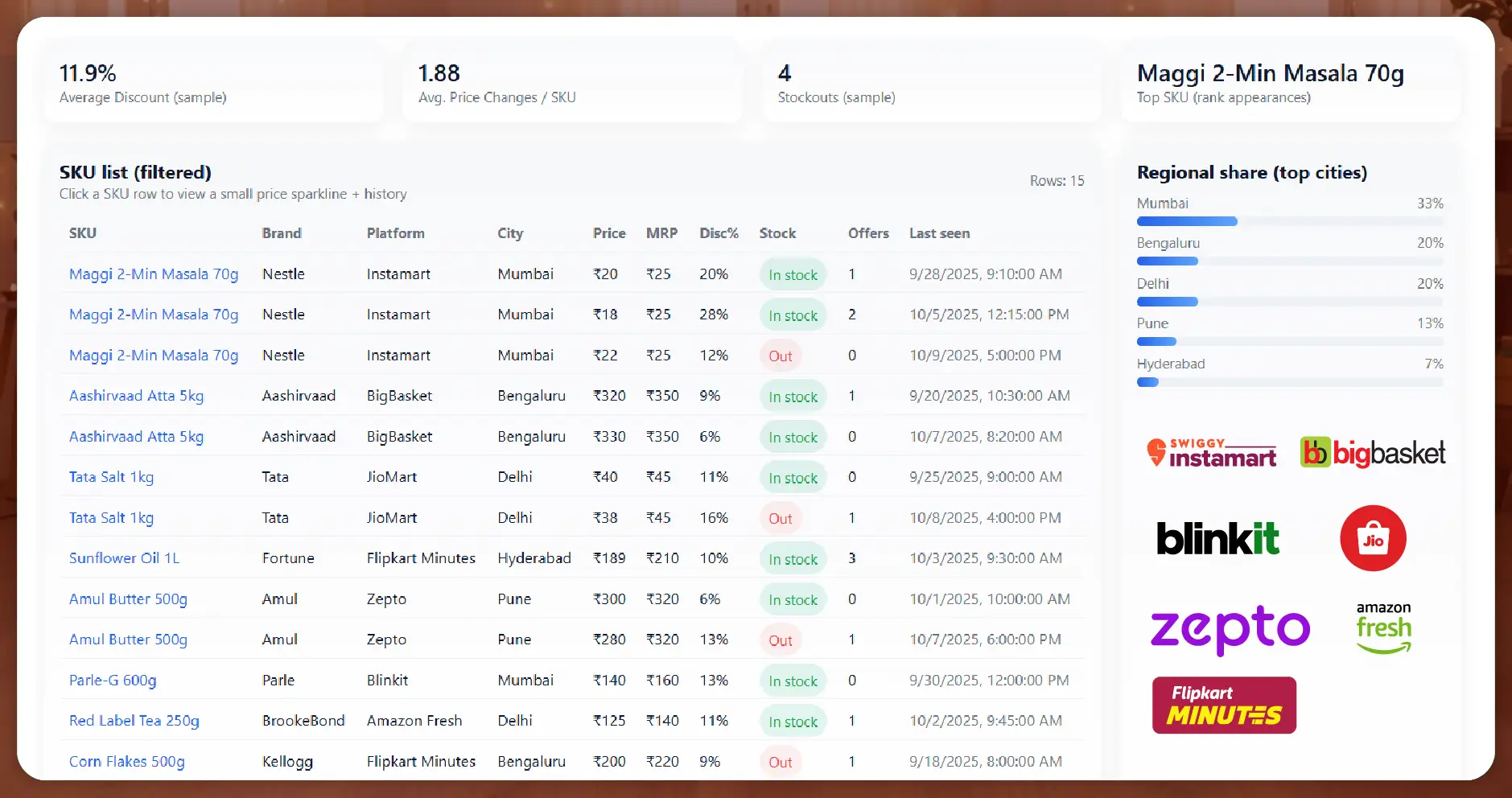Click the Last seen column header
The height and width of the screenshot is (798, 1512).
[939, 233]
